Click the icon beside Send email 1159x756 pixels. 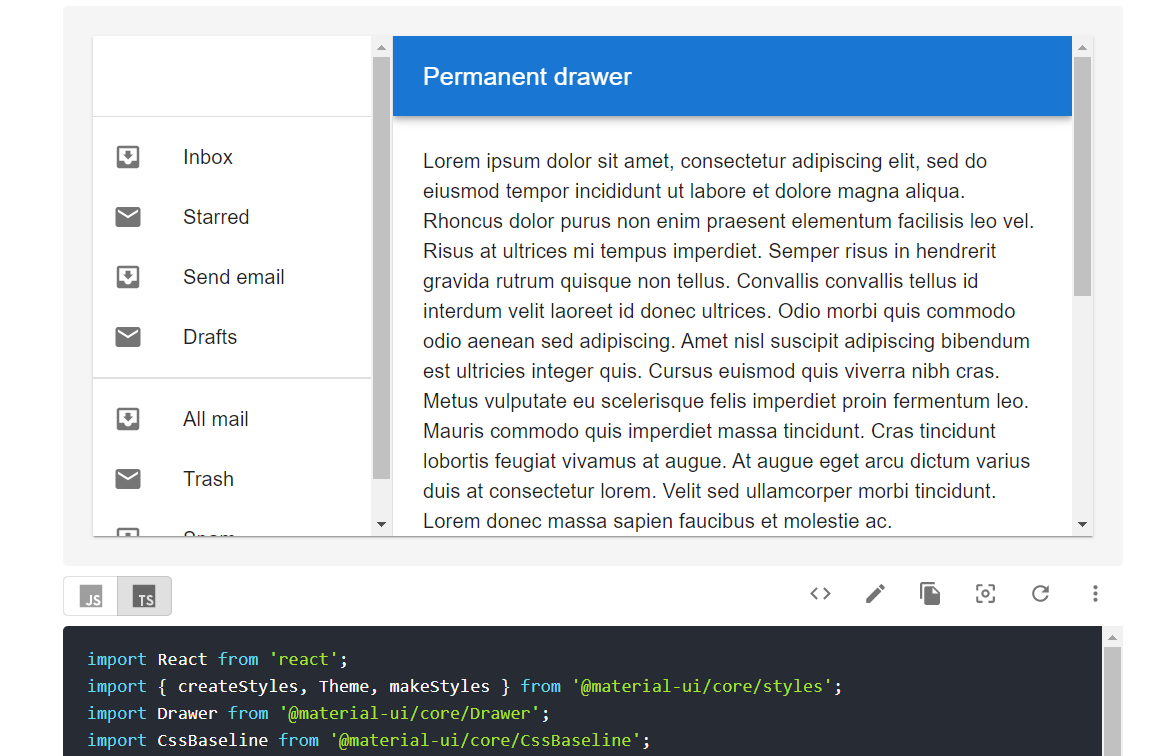coord(128,277)
